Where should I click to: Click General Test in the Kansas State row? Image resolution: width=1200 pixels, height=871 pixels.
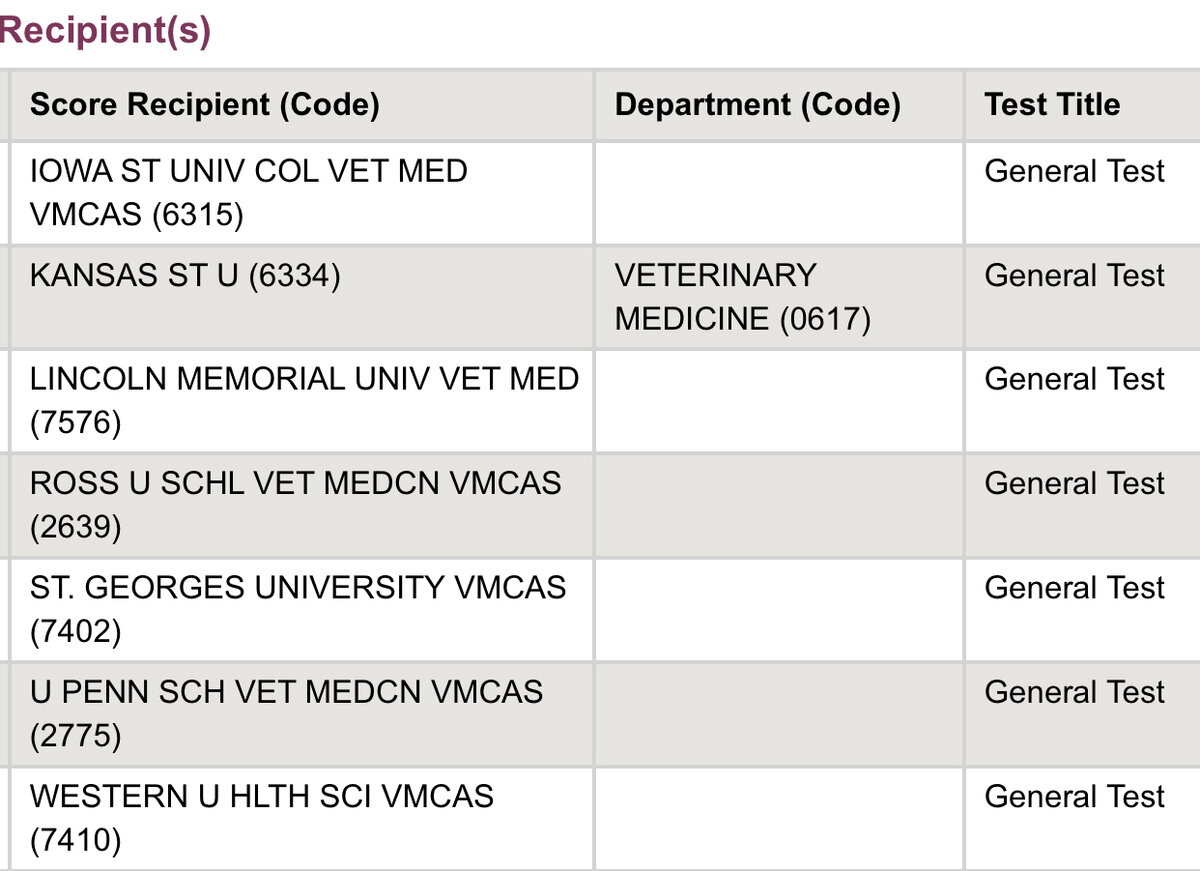click(x=1074, y=276)
